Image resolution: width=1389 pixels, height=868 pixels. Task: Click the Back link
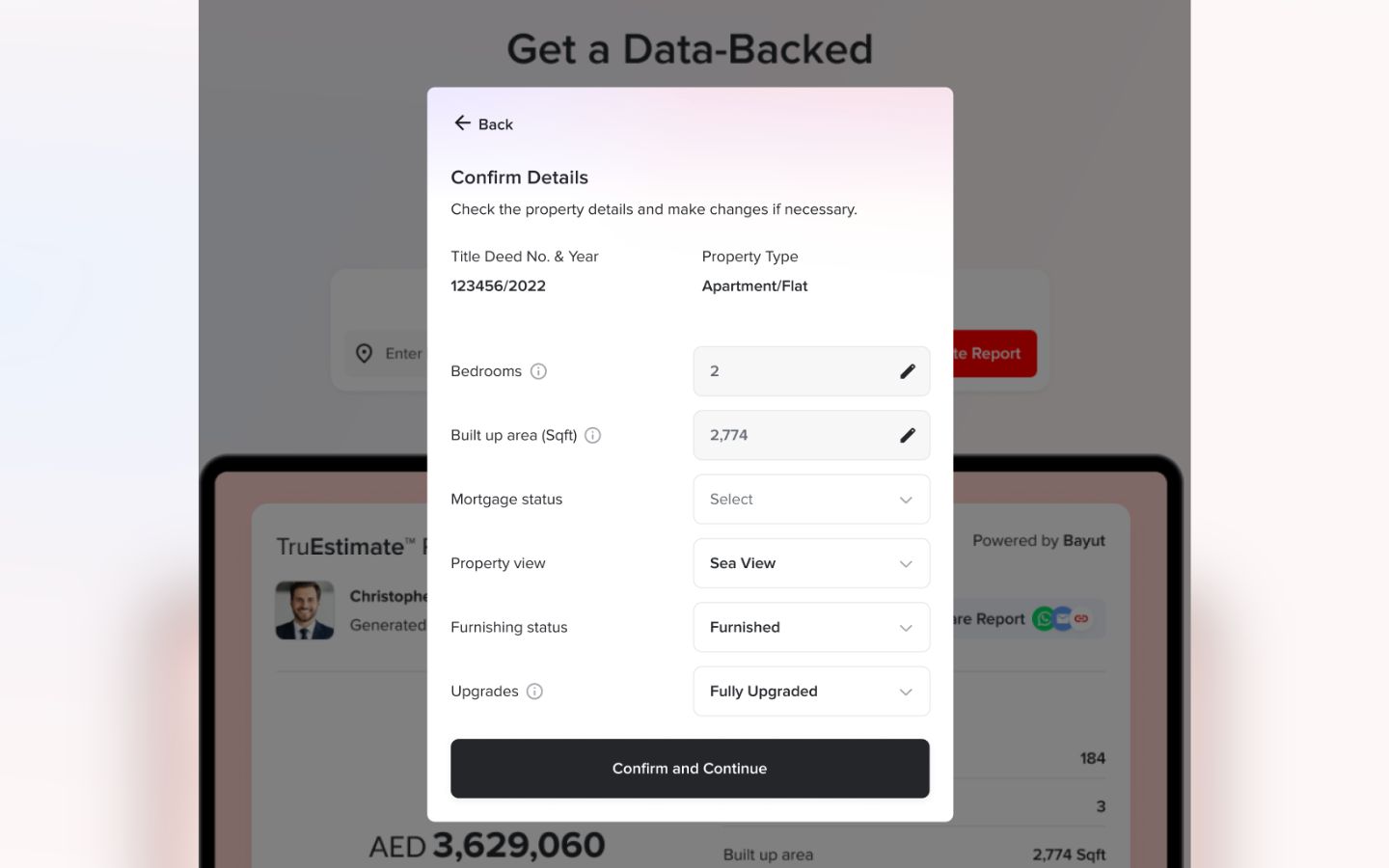(495, 123)
